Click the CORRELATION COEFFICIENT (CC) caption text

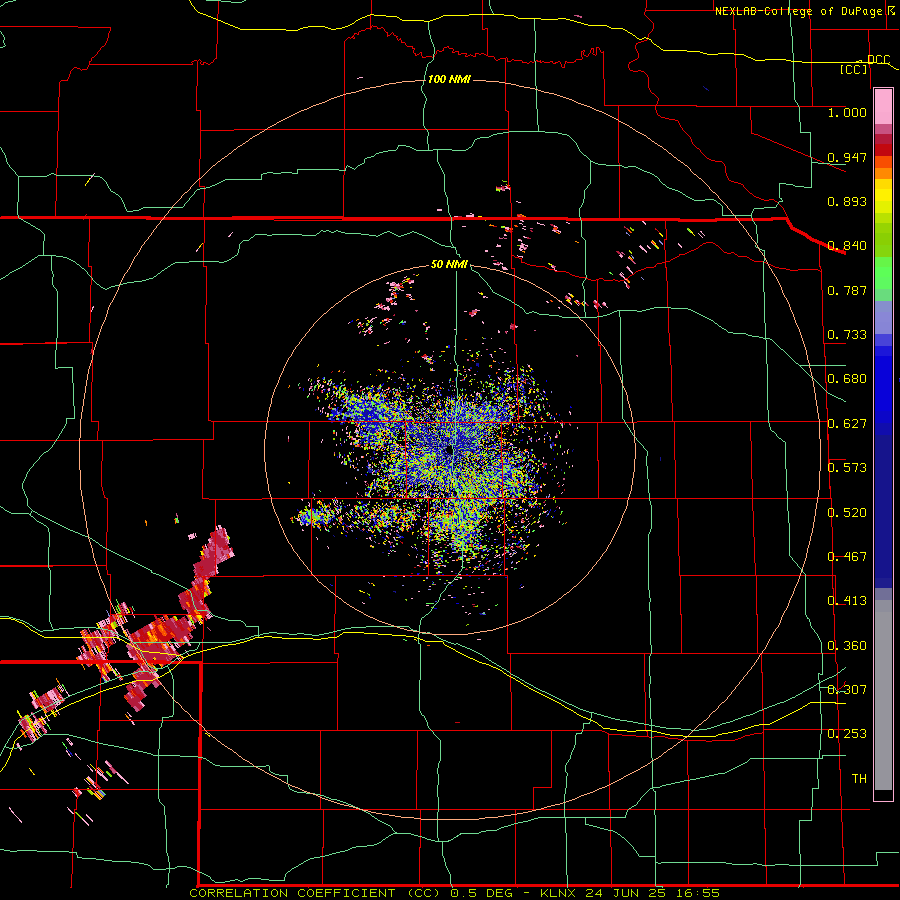pos(315,893)
